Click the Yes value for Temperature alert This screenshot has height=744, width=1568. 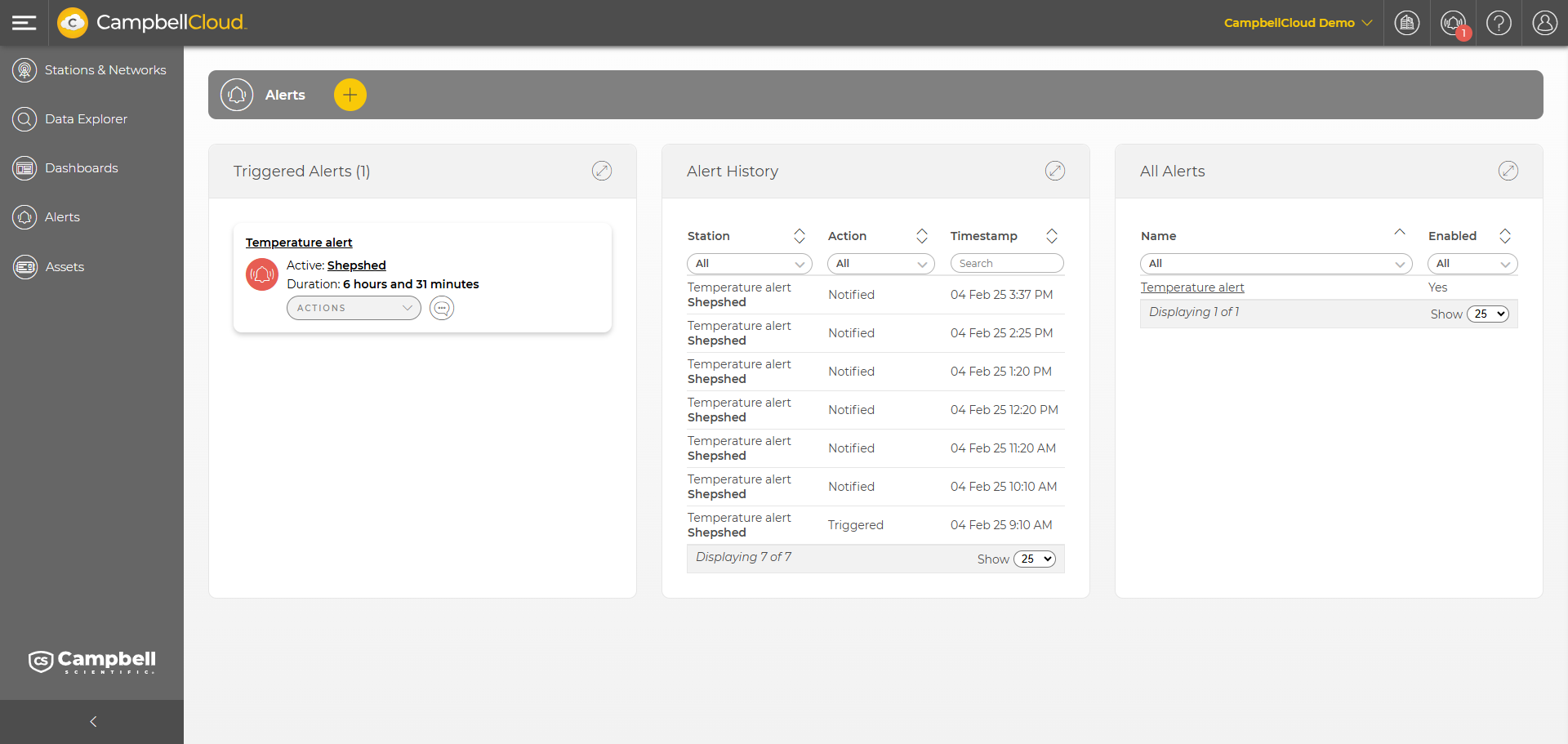(1437, 287)
